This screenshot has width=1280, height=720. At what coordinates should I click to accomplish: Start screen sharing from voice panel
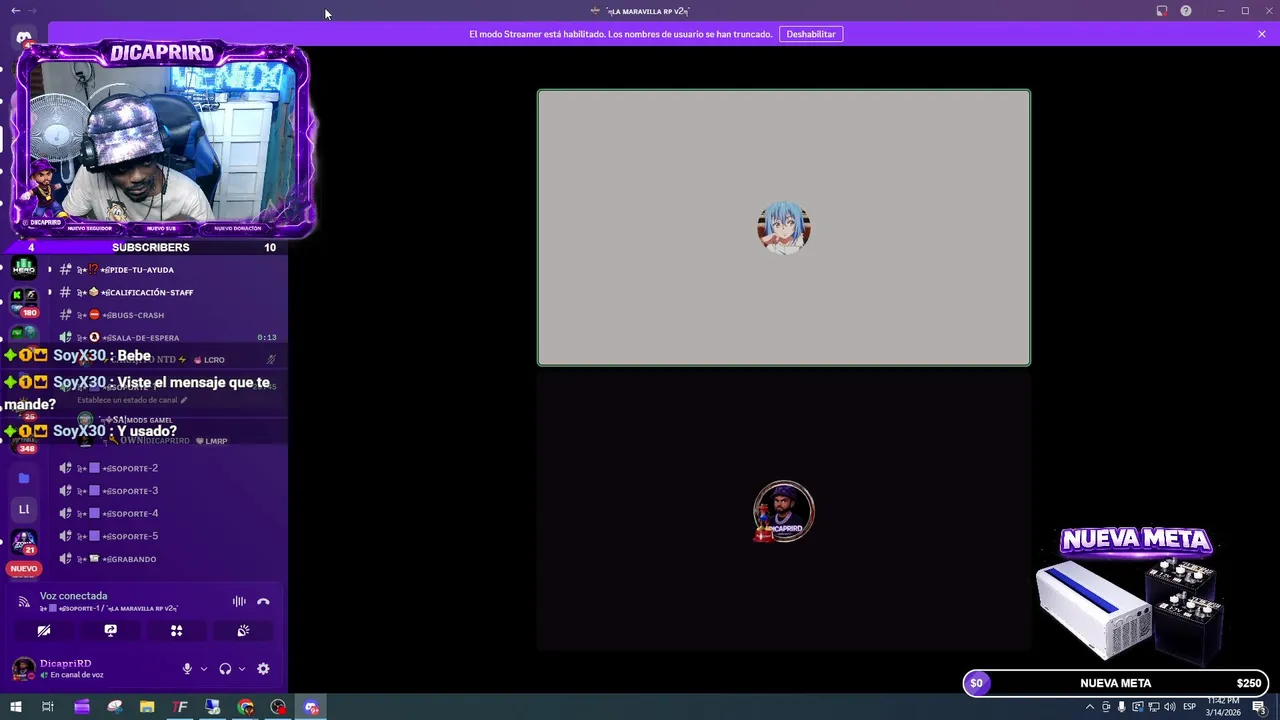111,631
